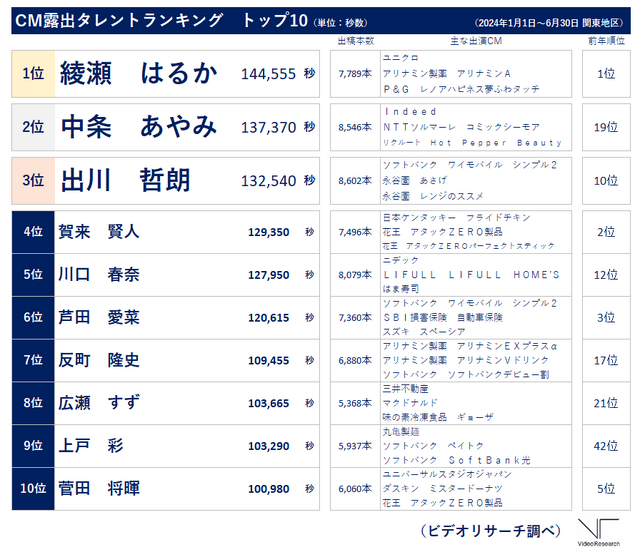
Task: Click the navy 4位 rank badge
Action: coord(33,232)
